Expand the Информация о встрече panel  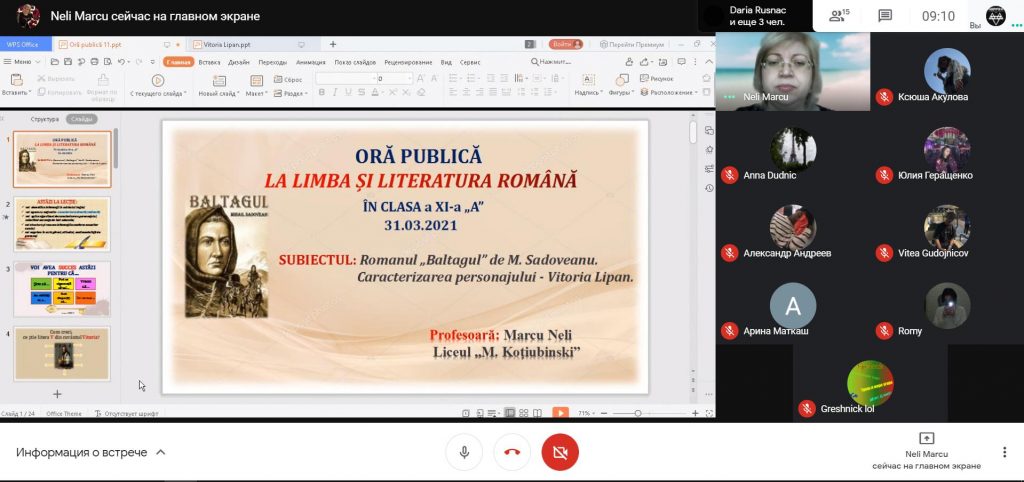click(x=90, y=452)
